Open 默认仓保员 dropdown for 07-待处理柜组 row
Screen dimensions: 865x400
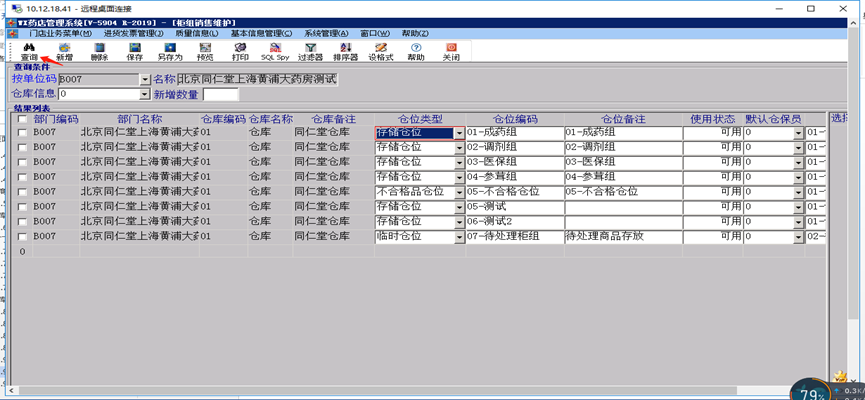[x=798, y=237]
